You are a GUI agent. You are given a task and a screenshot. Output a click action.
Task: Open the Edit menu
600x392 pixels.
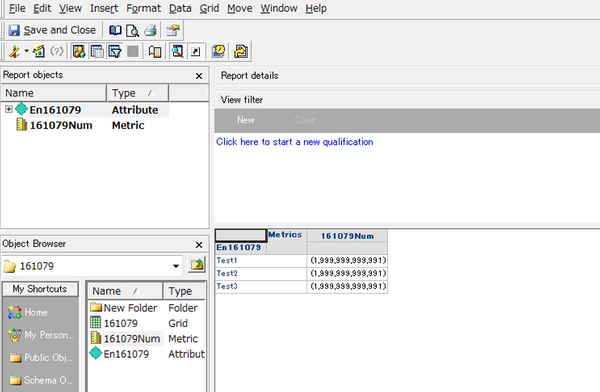(42, 8)
